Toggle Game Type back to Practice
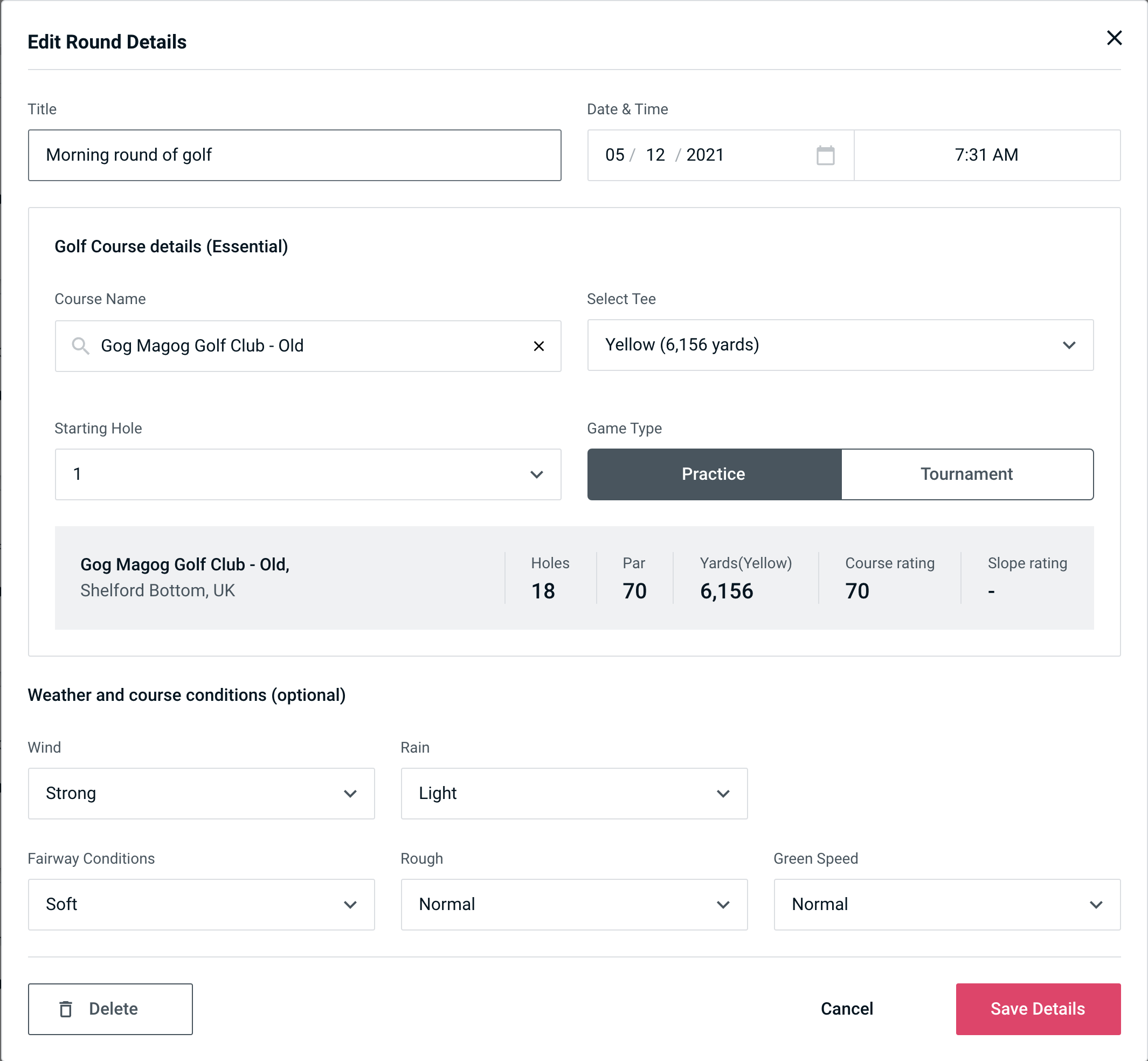The height and width of the screenshot is (1061, 1148). [714, 474]
